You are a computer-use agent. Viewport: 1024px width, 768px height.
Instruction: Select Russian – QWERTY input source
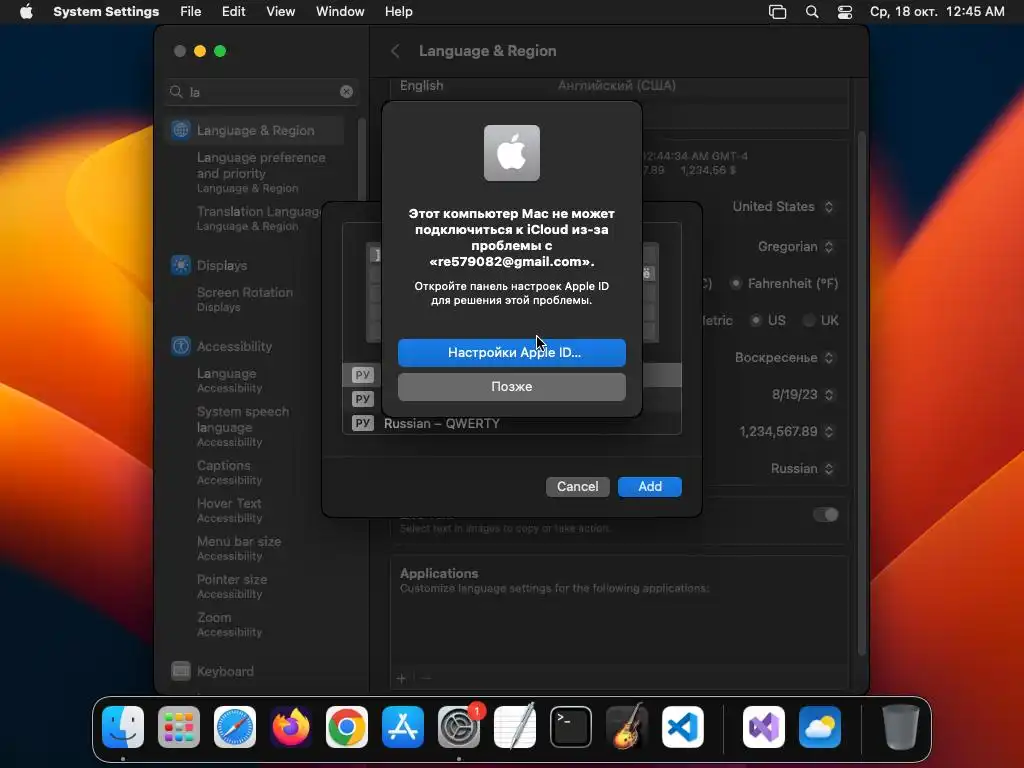coord(511,423)
